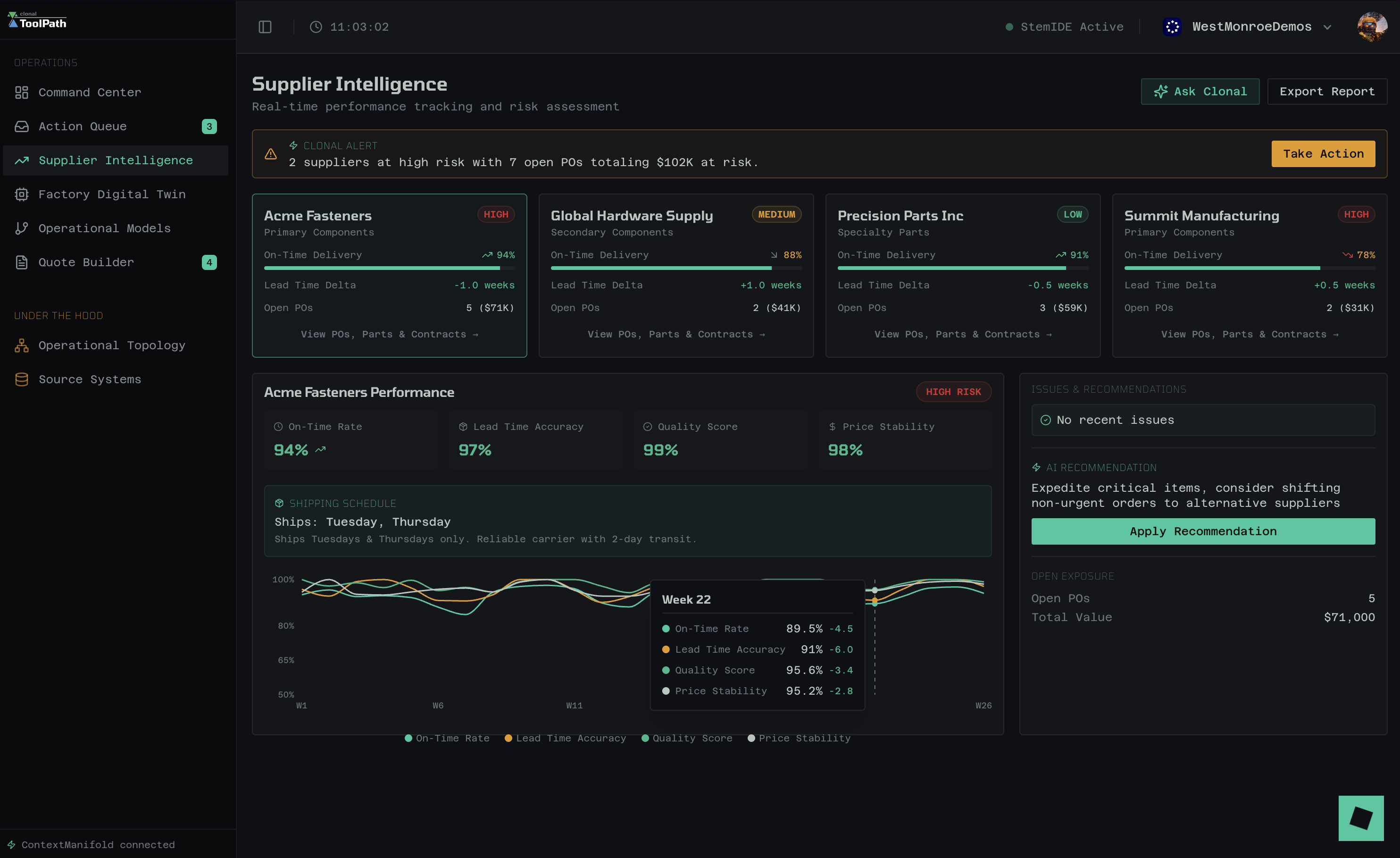Open Quote Builder
The width and height of the screenshot is (1400, 858).
click(x=85, y=262)
